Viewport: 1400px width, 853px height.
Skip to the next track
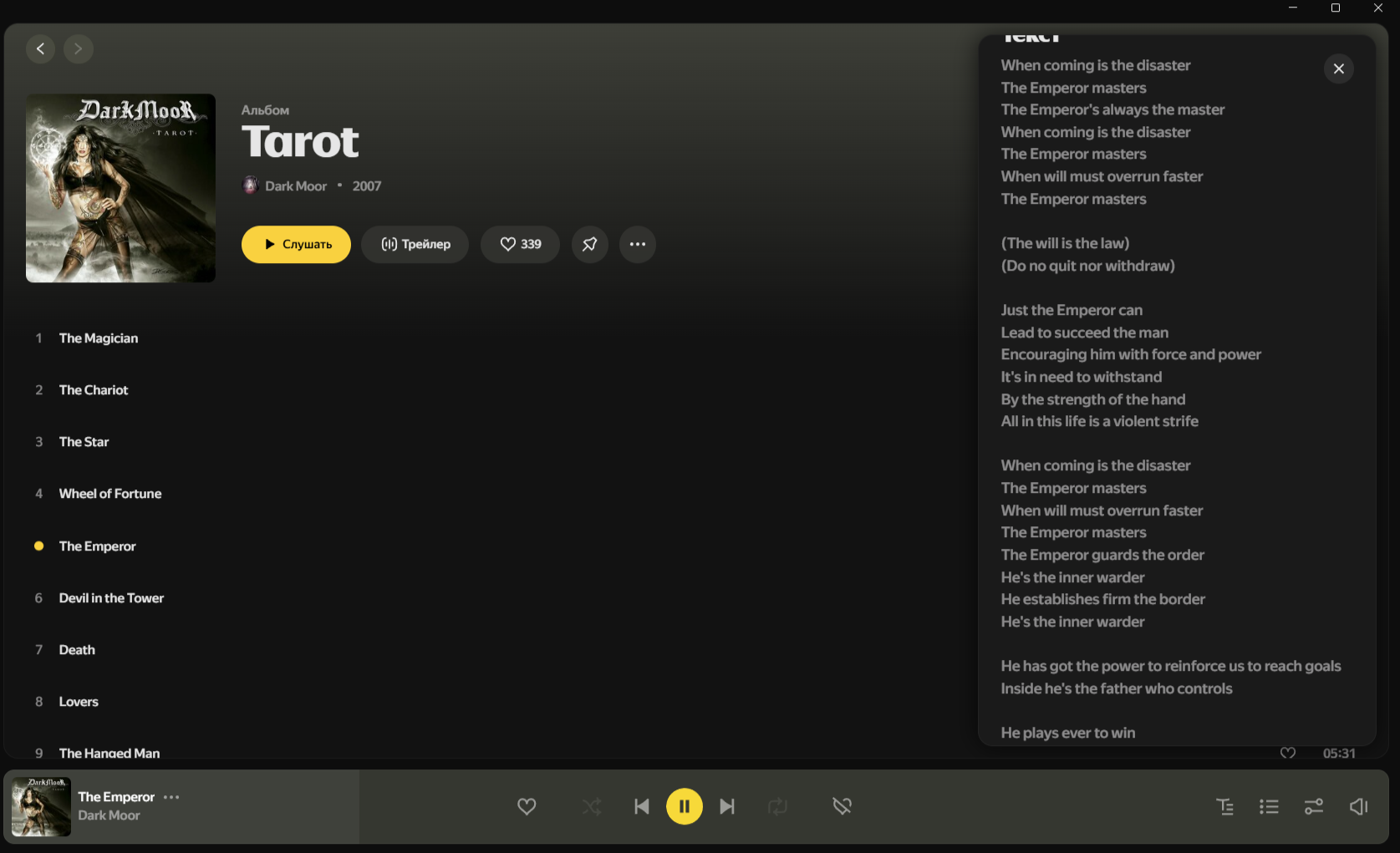tap(727, 806)
